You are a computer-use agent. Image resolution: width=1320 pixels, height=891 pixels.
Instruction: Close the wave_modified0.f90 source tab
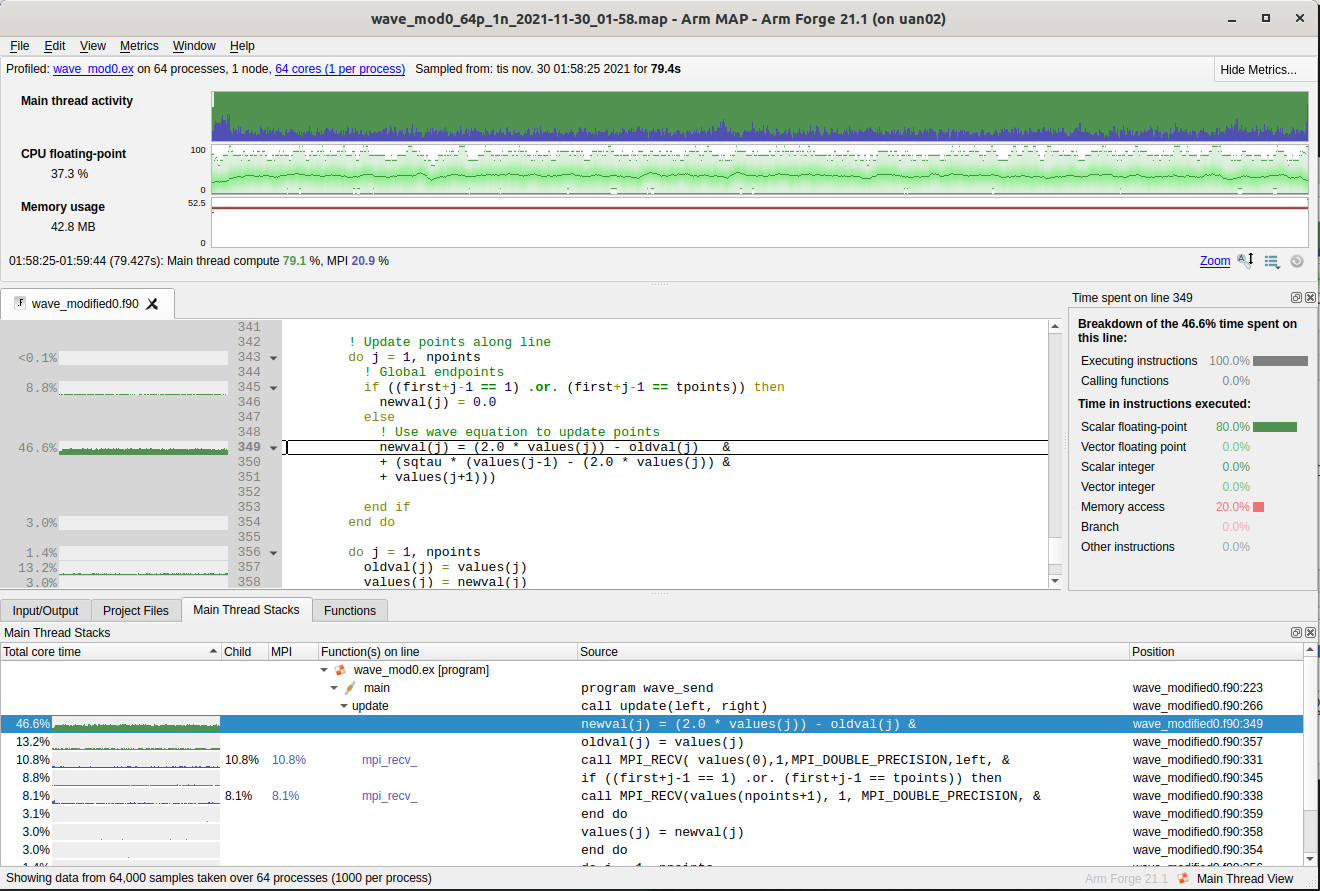pos(153,304)
